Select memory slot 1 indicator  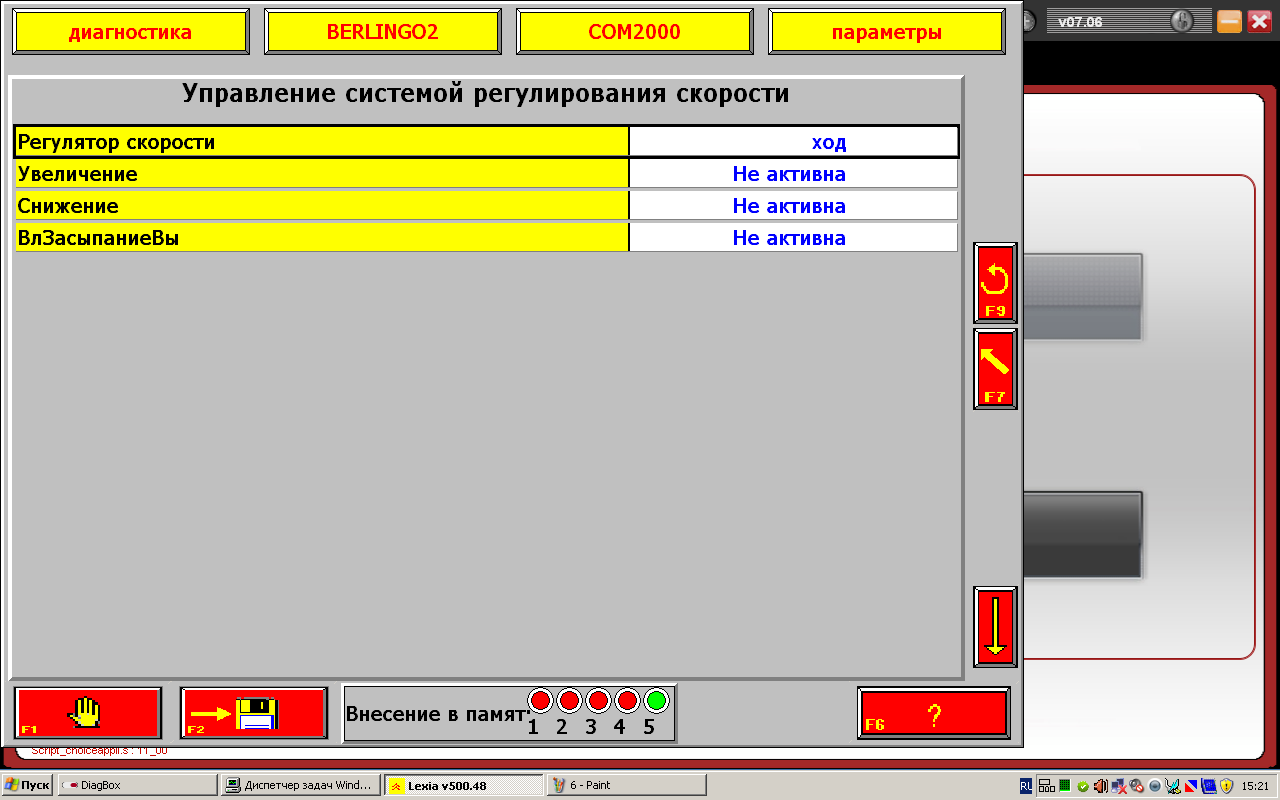[540, 701]
